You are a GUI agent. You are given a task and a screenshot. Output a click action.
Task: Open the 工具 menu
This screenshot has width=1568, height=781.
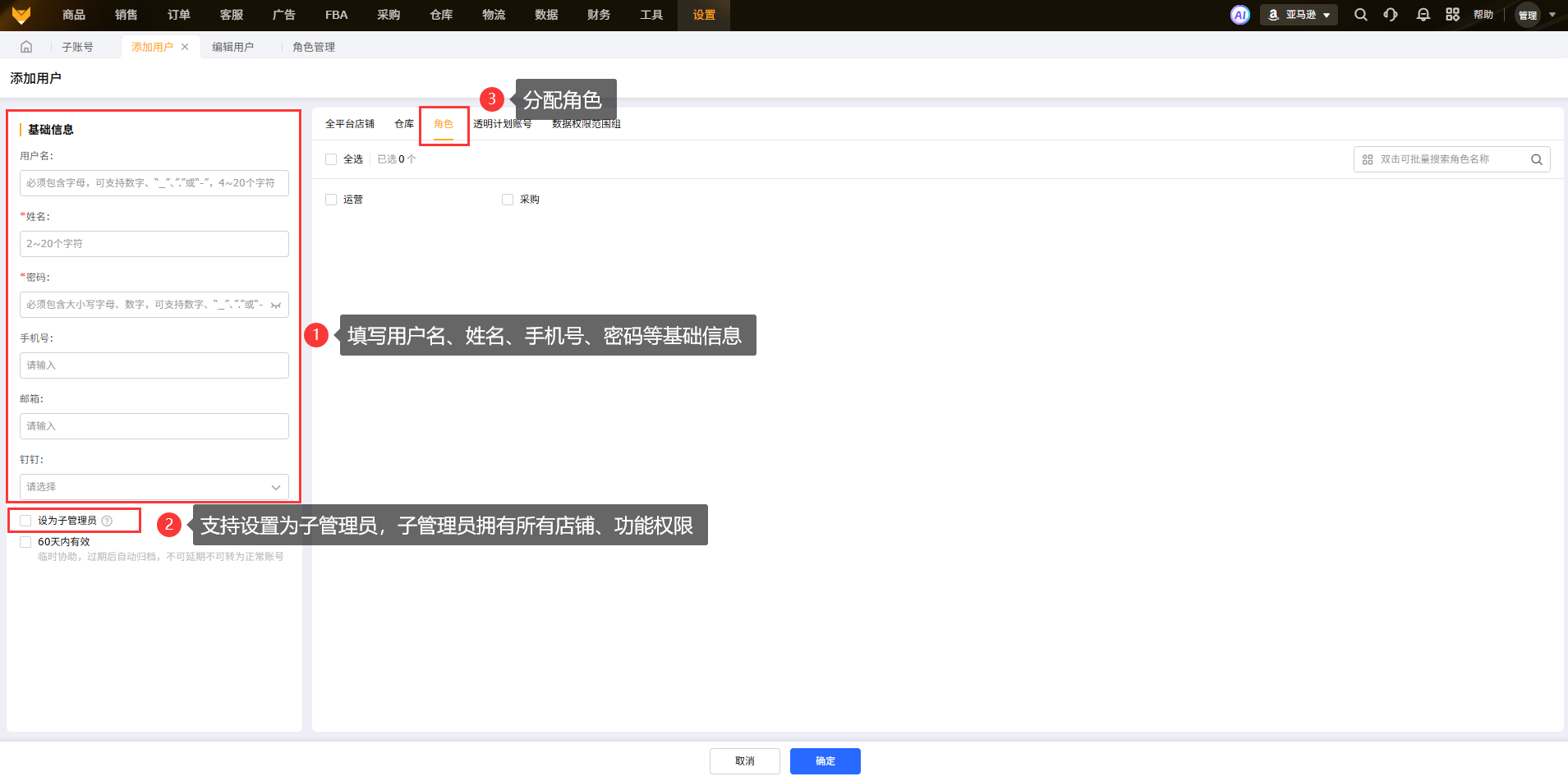652,15
